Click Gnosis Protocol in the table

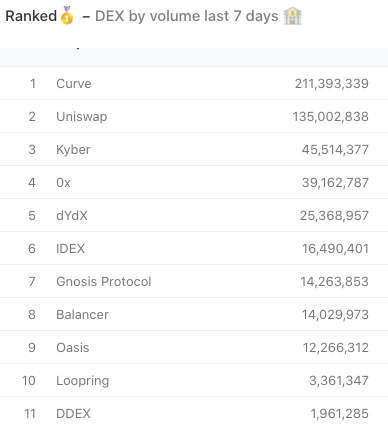coord(104,281)
